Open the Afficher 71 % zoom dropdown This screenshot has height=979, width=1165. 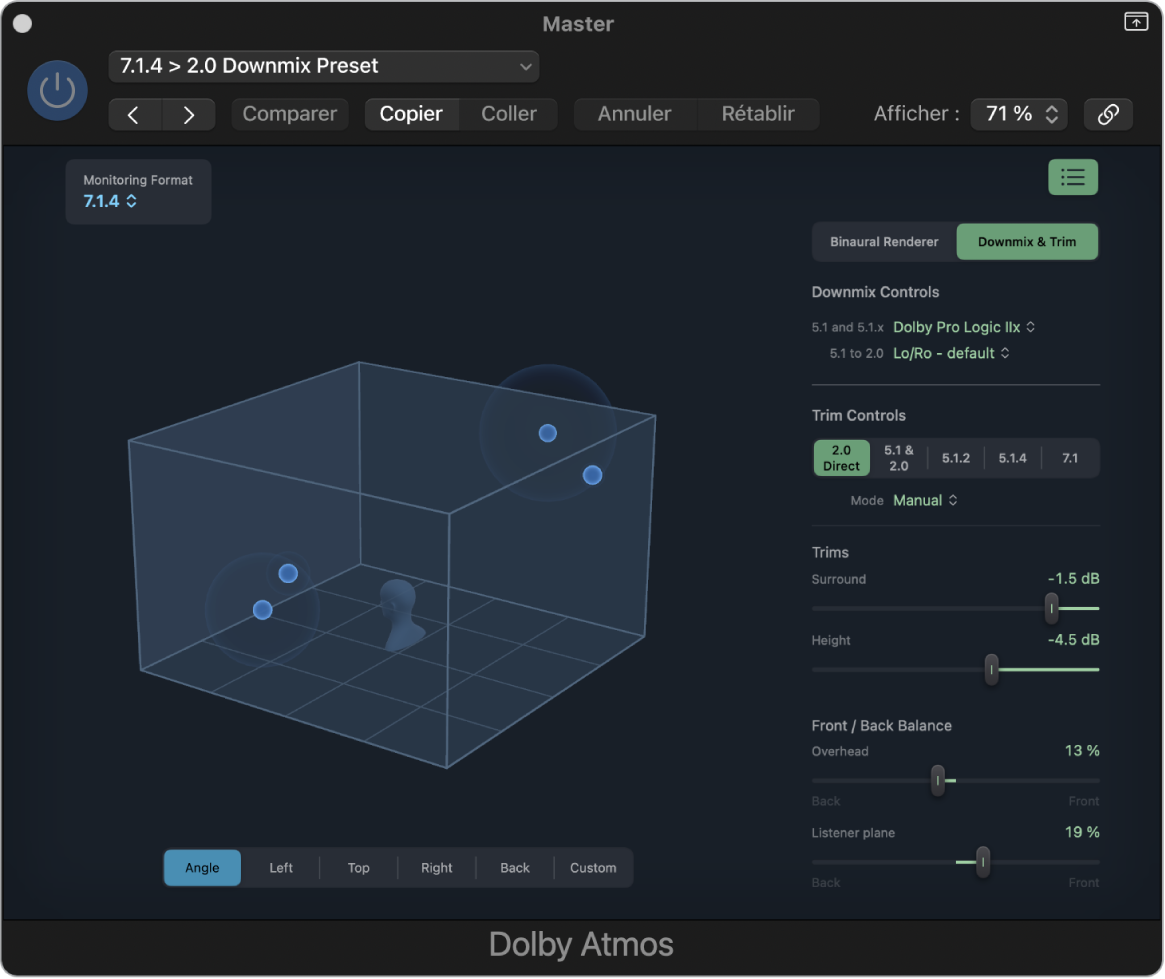coord(1019,114)
